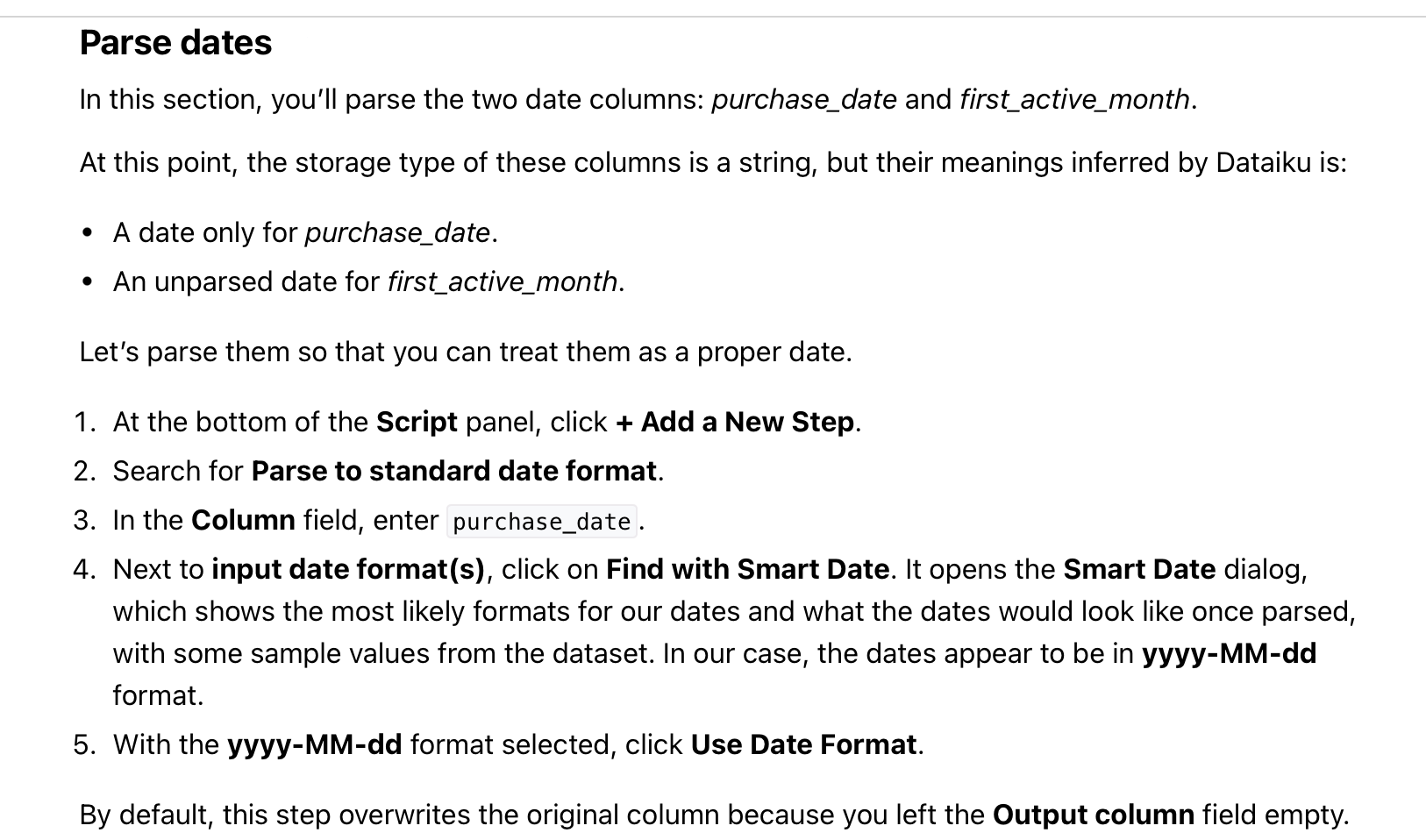Click the sentence starting "By default, this step"
Viewport: 1426px width, 840px height.
tap(714, 815)
